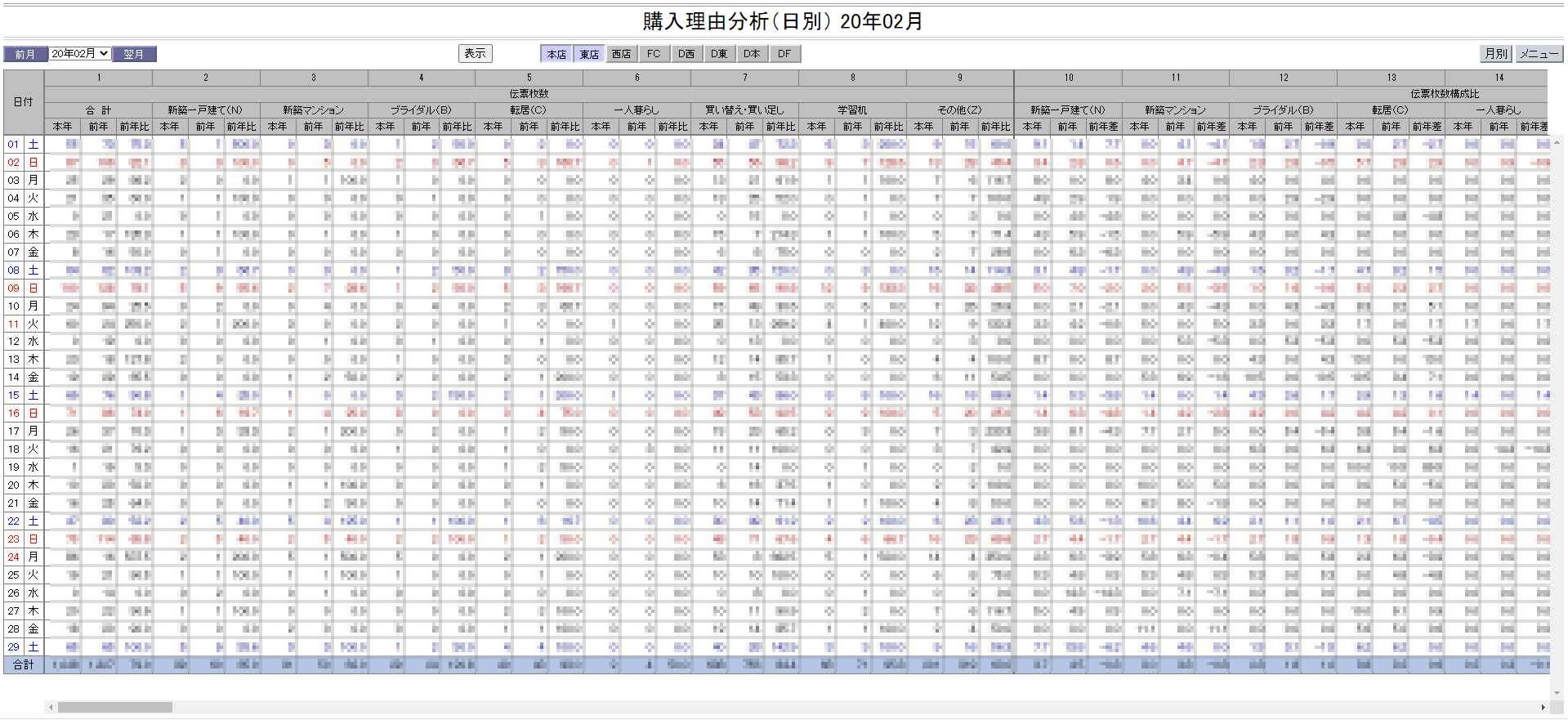Select the 伝票枚数 section header
1568x720 pixels.
(x=529, y=94)
